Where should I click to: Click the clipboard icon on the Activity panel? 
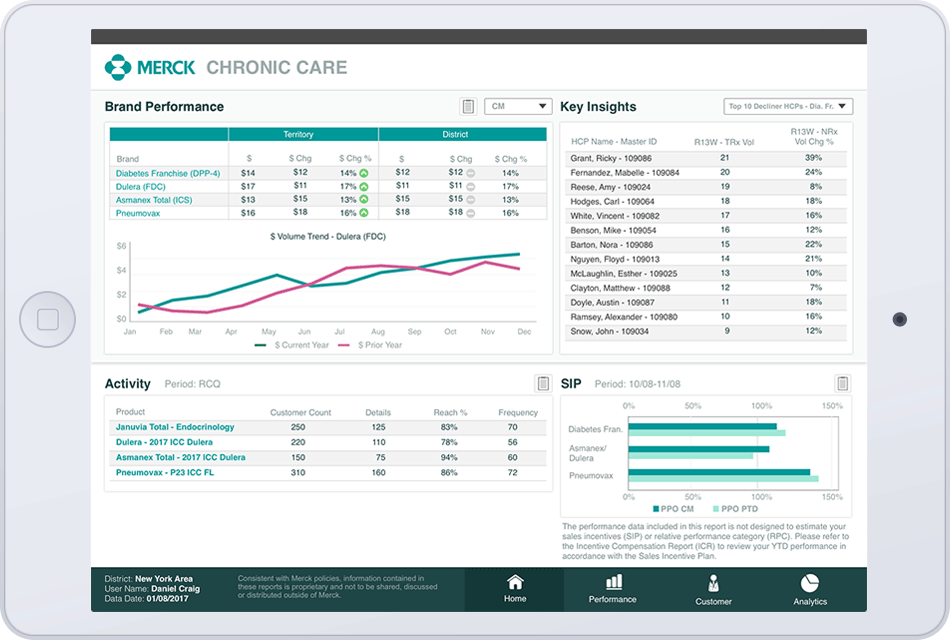[x=542, y=383]
